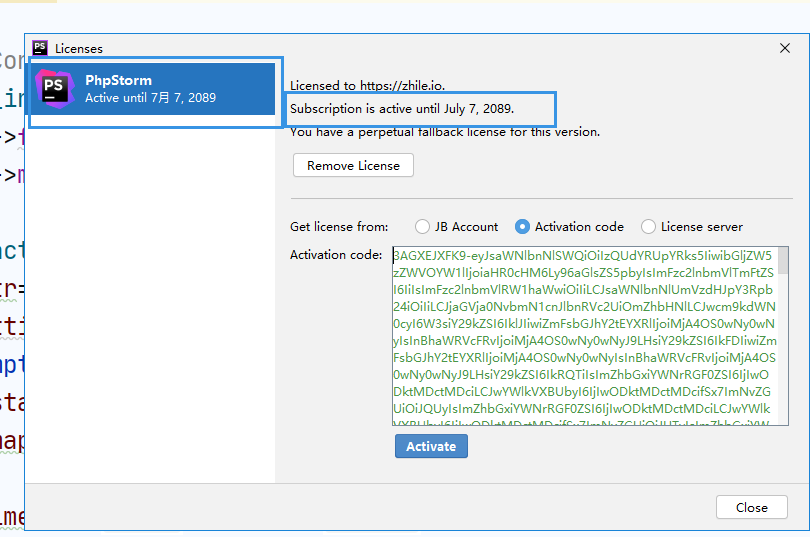Click the 'Activation code:' label
The height and width of the screenshot is (537, 810).
[x=336, y=255]
